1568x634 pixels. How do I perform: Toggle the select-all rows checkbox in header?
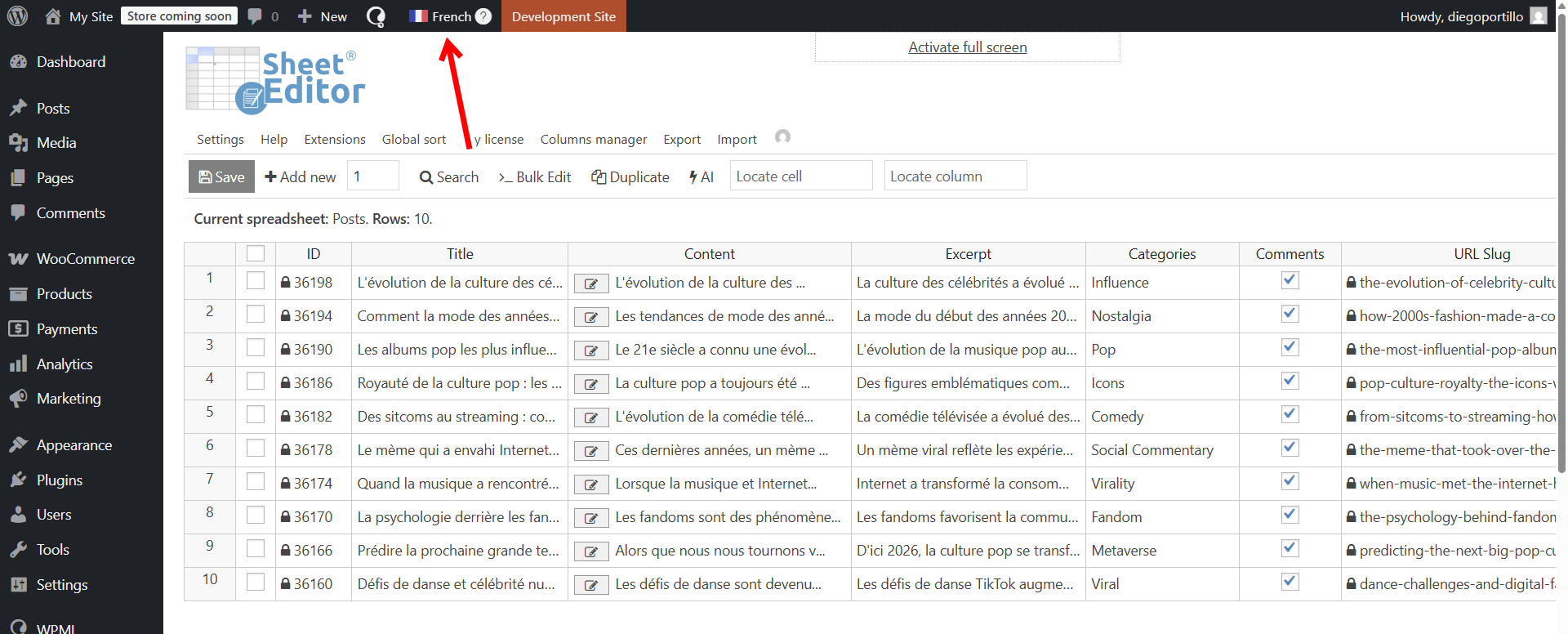256,254
